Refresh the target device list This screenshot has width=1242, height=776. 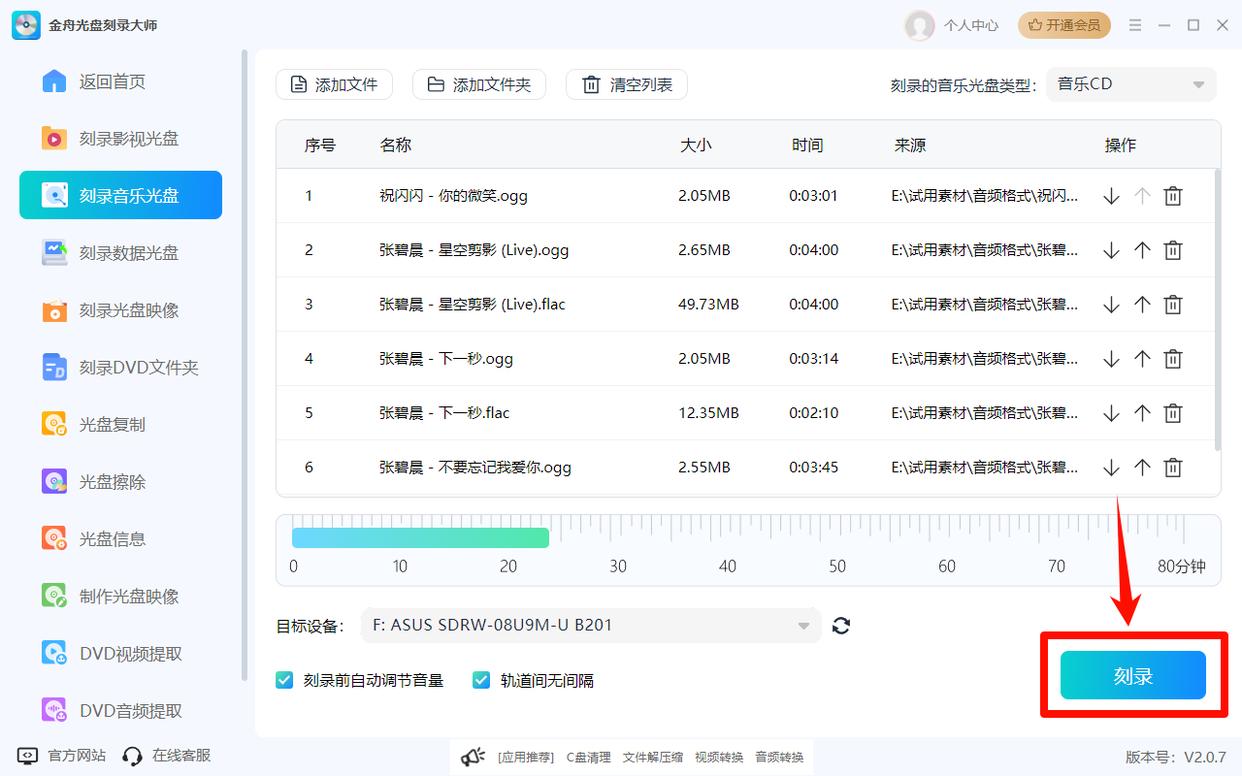[841, 625]
